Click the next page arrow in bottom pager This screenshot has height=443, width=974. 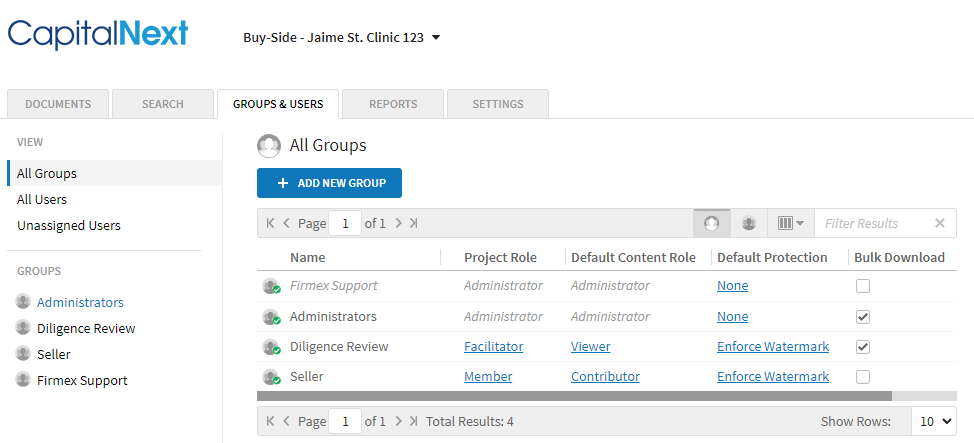pos(398,421)
